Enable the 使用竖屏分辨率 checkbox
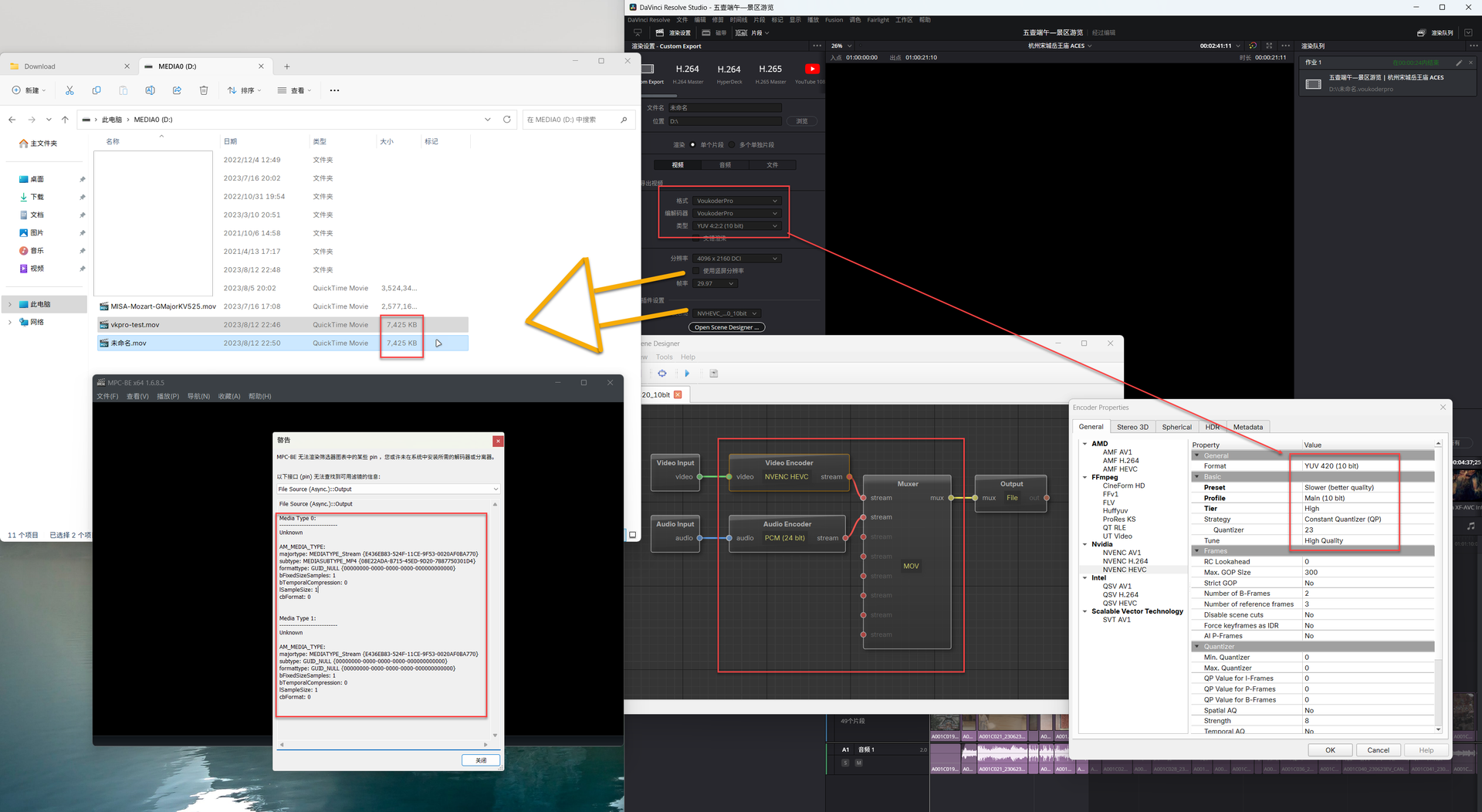The height and width of the screenshot is (812, 1482). tap(696, 271)
